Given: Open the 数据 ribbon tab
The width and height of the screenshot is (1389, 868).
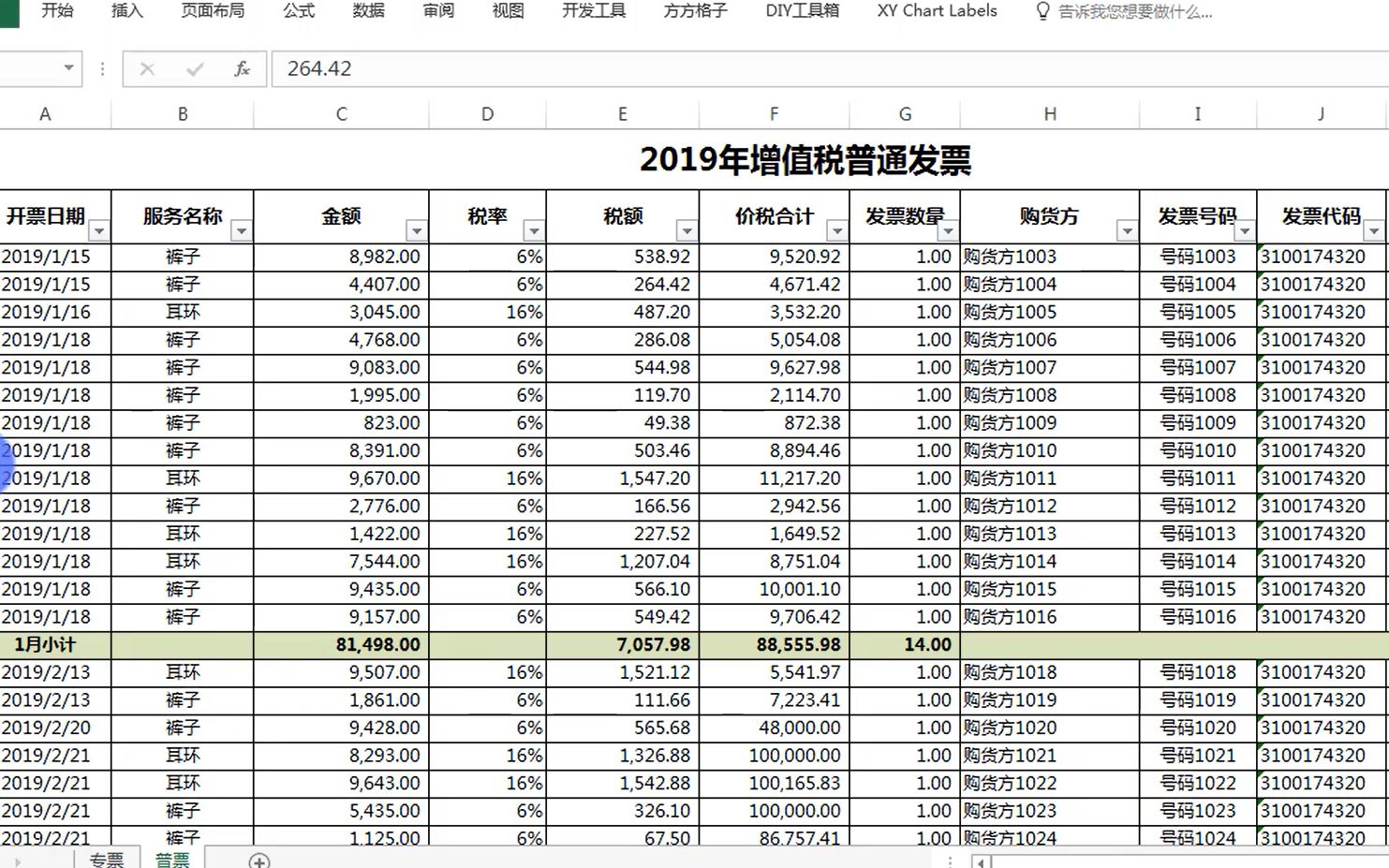Looking at the screenshot, I should point(368,11).
